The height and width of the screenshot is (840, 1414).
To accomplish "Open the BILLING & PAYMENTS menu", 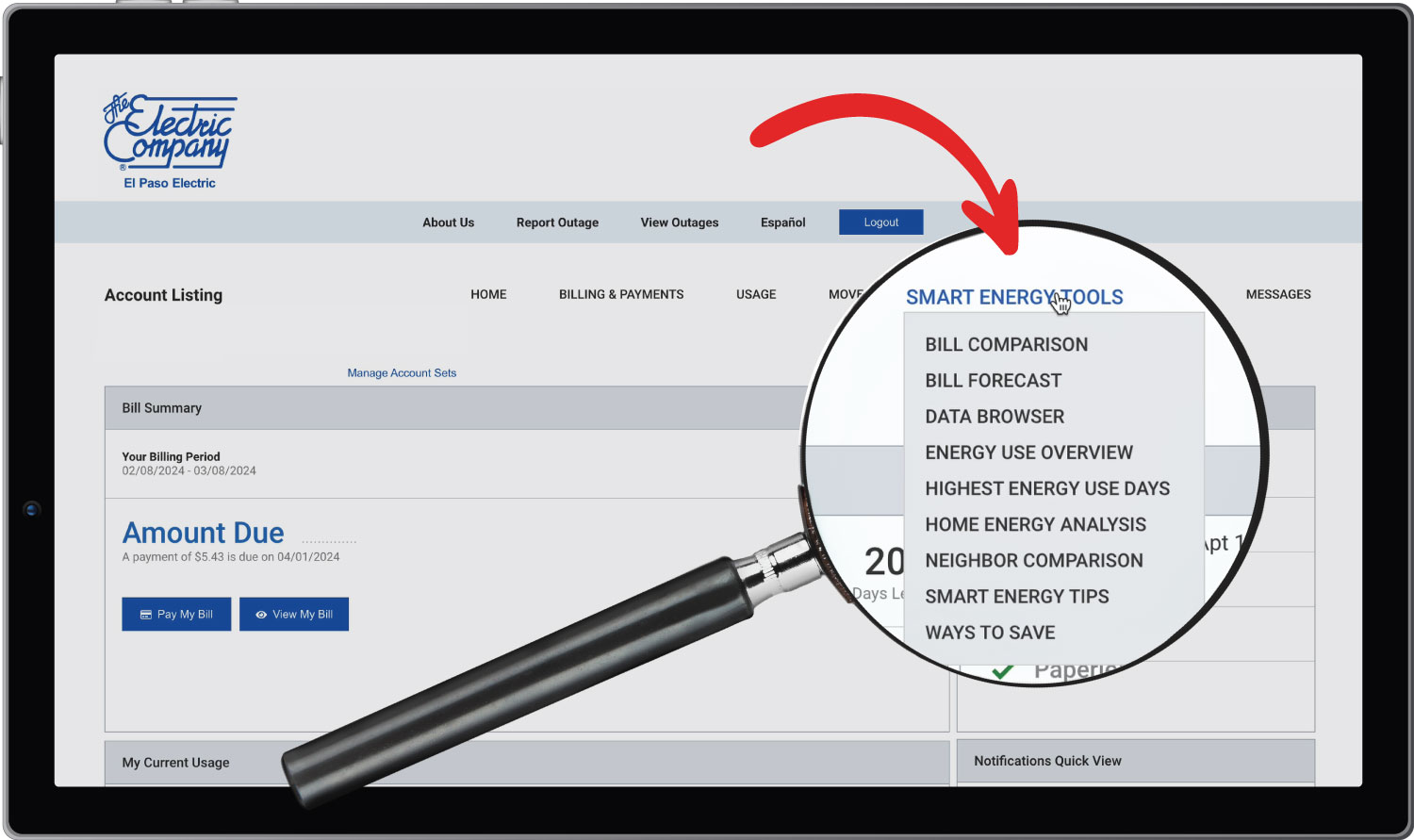I will coord(621,294).
